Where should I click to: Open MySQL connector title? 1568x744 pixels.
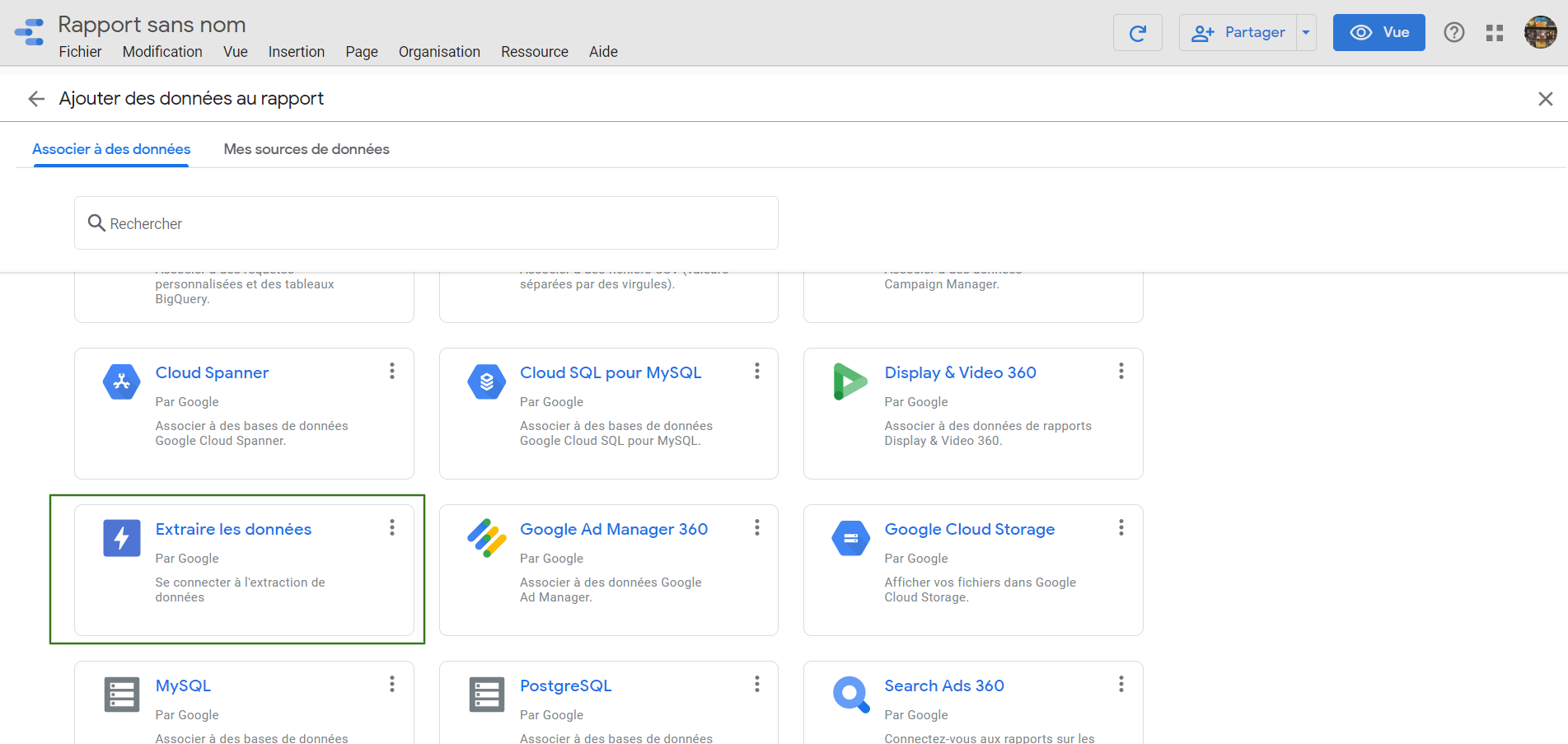click(x=183, y=686)
